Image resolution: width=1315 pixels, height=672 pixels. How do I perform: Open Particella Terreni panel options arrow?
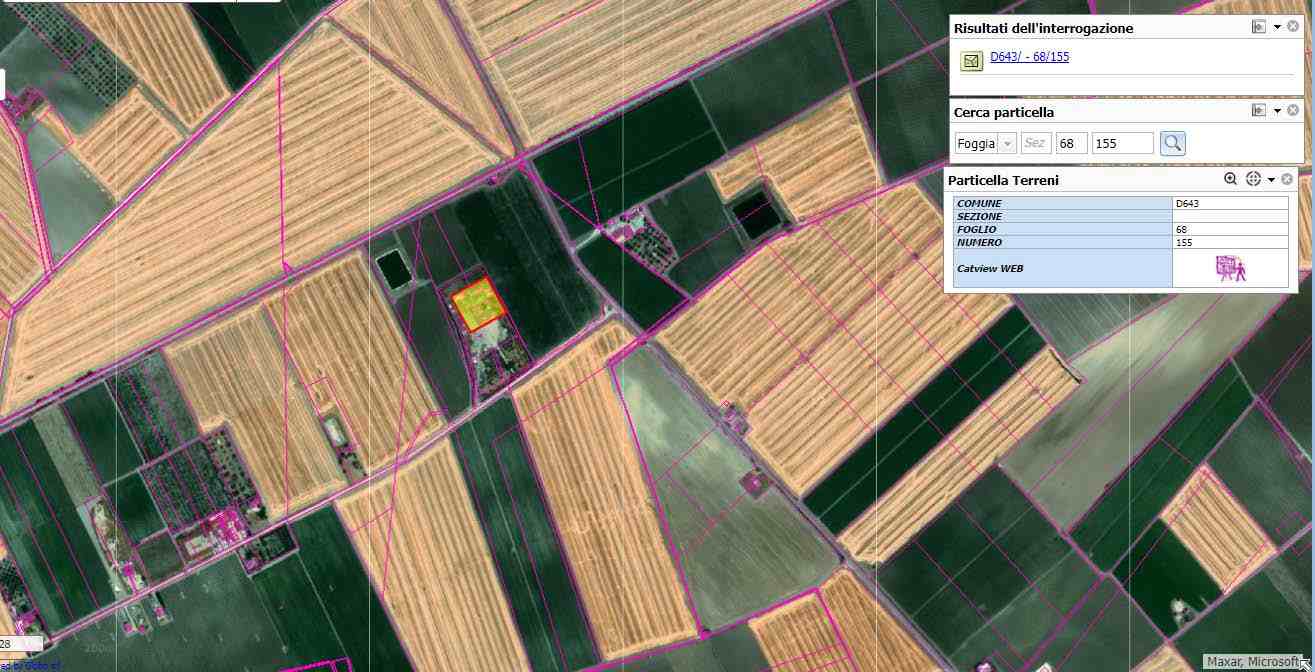(1271, 180)
